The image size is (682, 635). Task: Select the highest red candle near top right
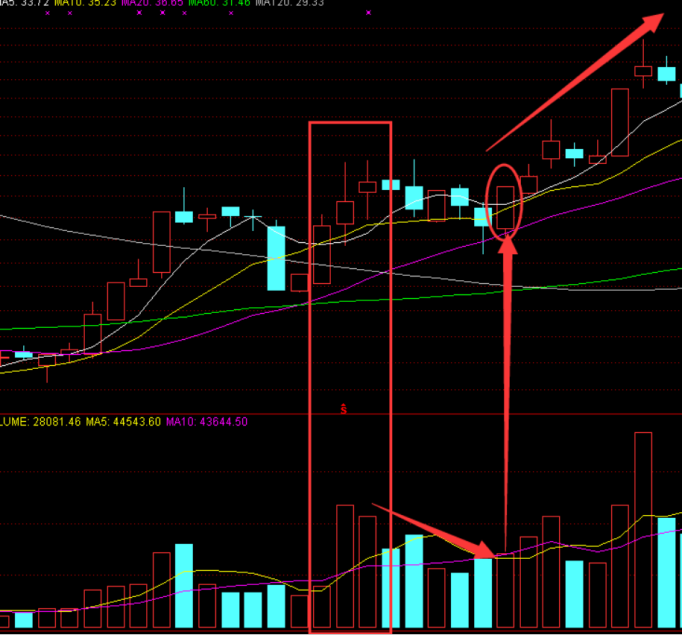pos(643,71)
